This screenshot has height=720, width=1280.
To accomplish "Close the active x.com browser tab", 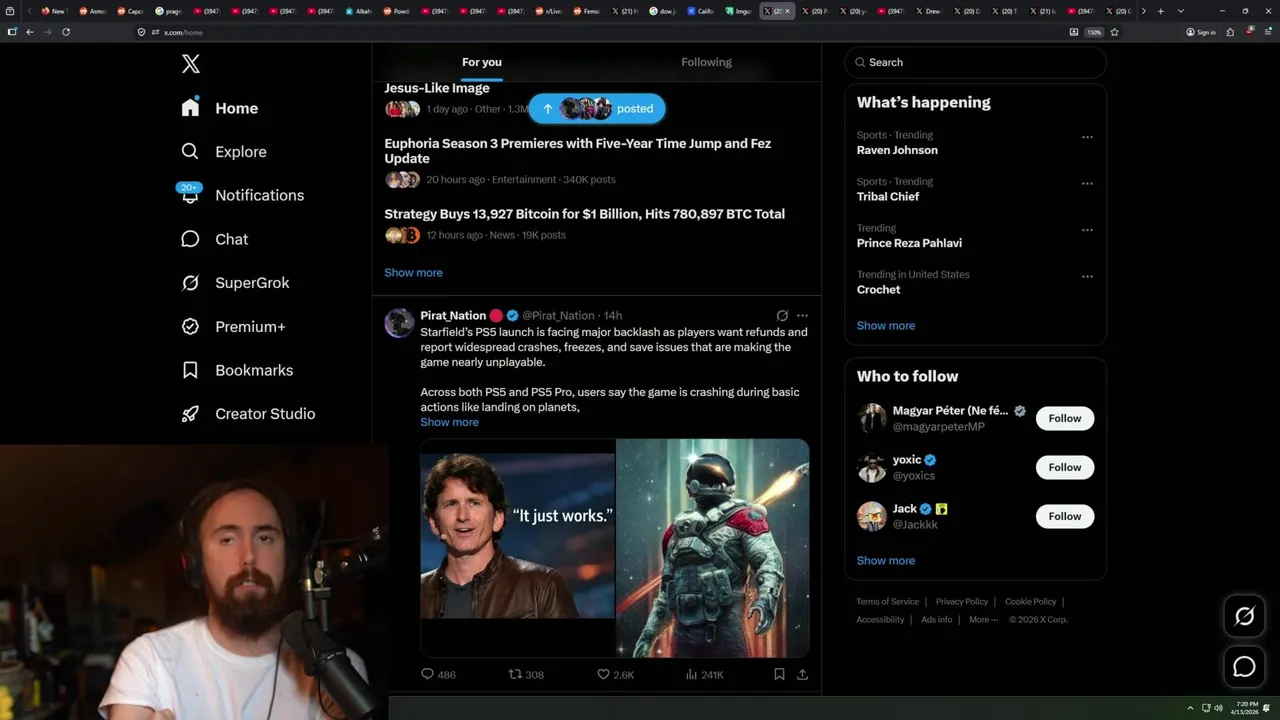I will pos(788,11).
